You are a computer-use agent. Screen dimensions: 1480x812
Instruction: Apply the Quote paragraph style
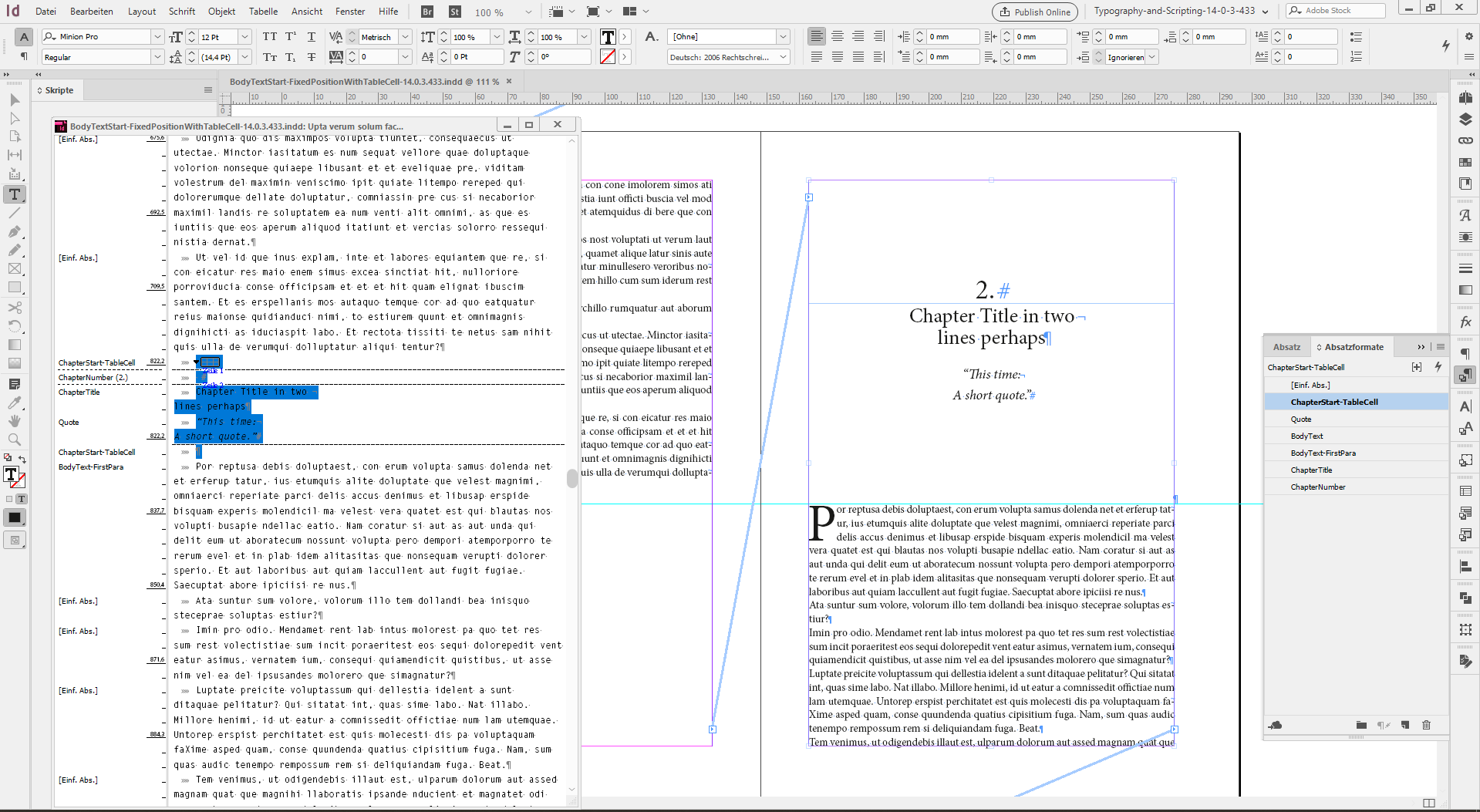click(x=1300, y=419)
